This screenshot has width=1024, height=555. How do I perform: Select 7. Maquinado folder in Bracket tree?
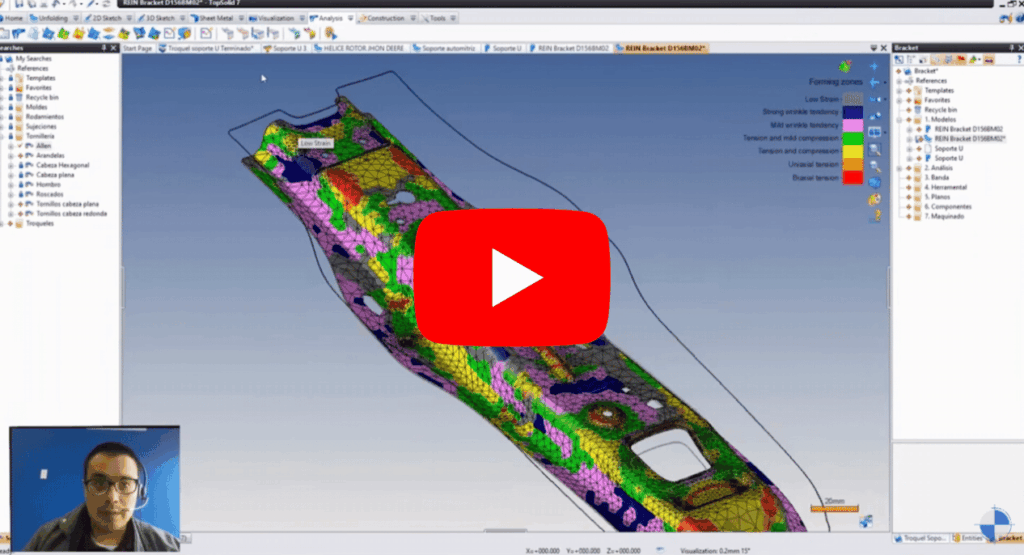click(944, 216)
